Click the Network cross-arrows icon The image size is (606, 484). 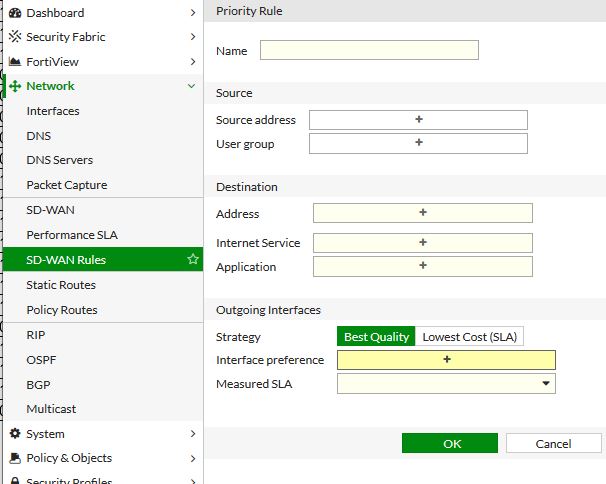[15, 86]
